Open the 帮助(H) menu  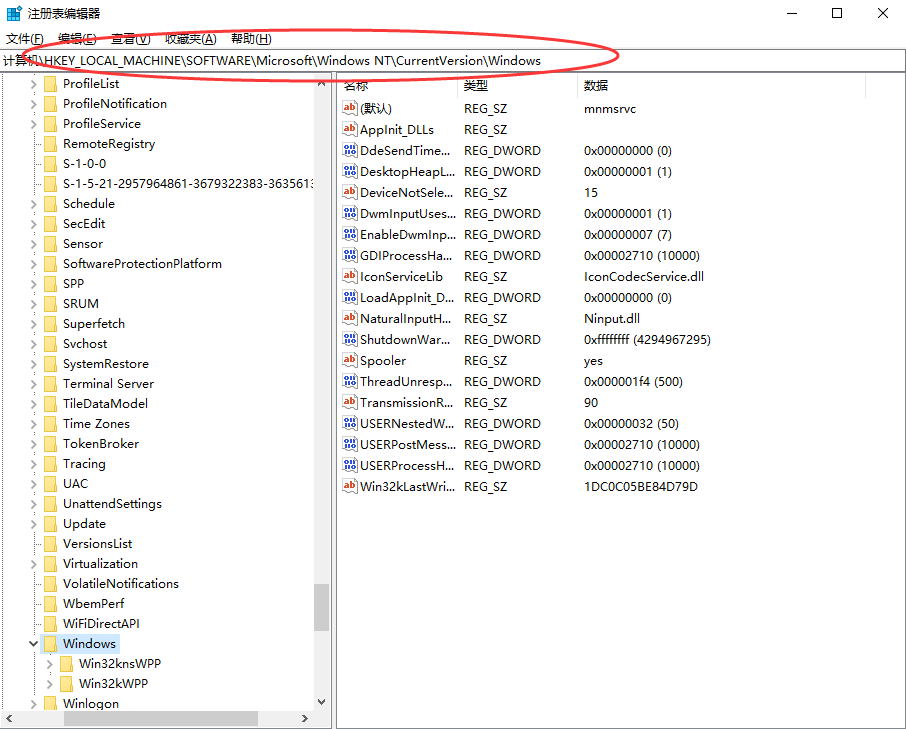(x=251, y=39)
